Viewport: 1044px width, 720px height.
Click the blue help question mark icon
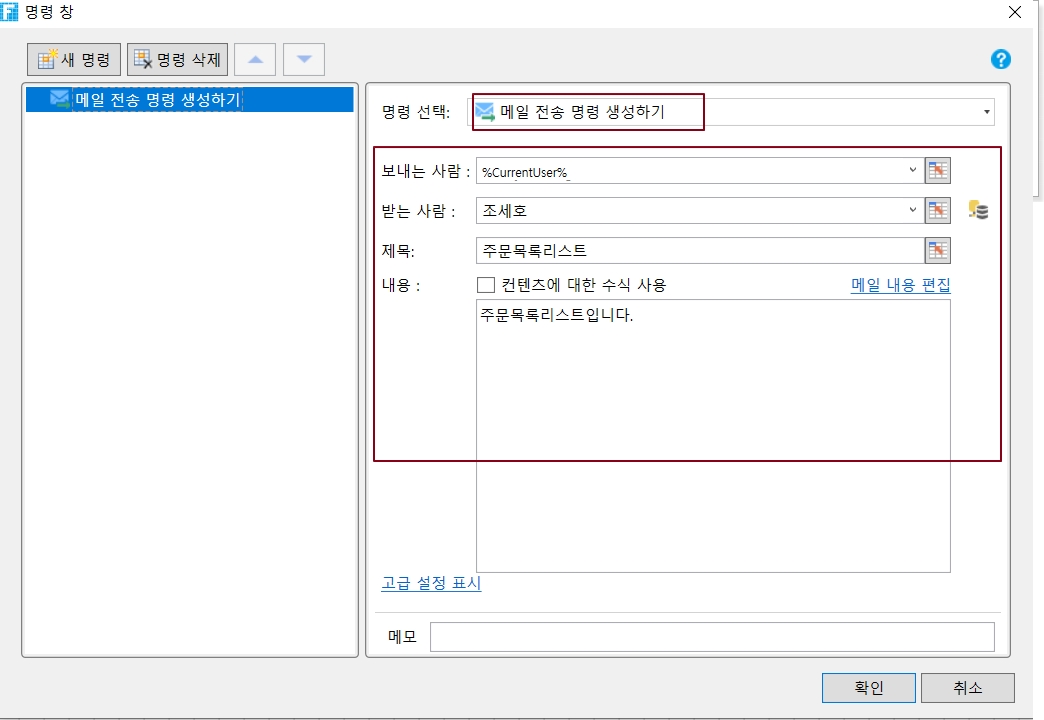pos(1000,59)
